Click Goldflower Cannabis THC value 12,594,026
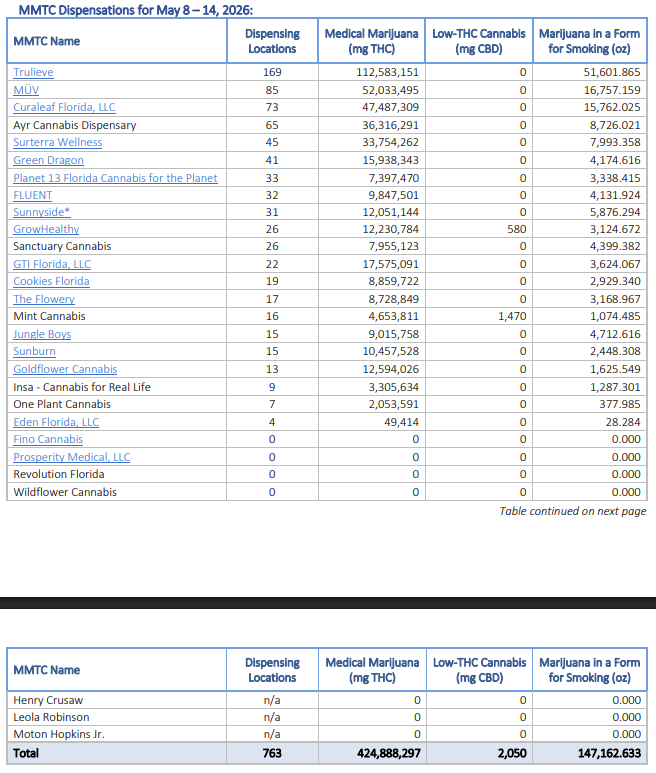 390,369
